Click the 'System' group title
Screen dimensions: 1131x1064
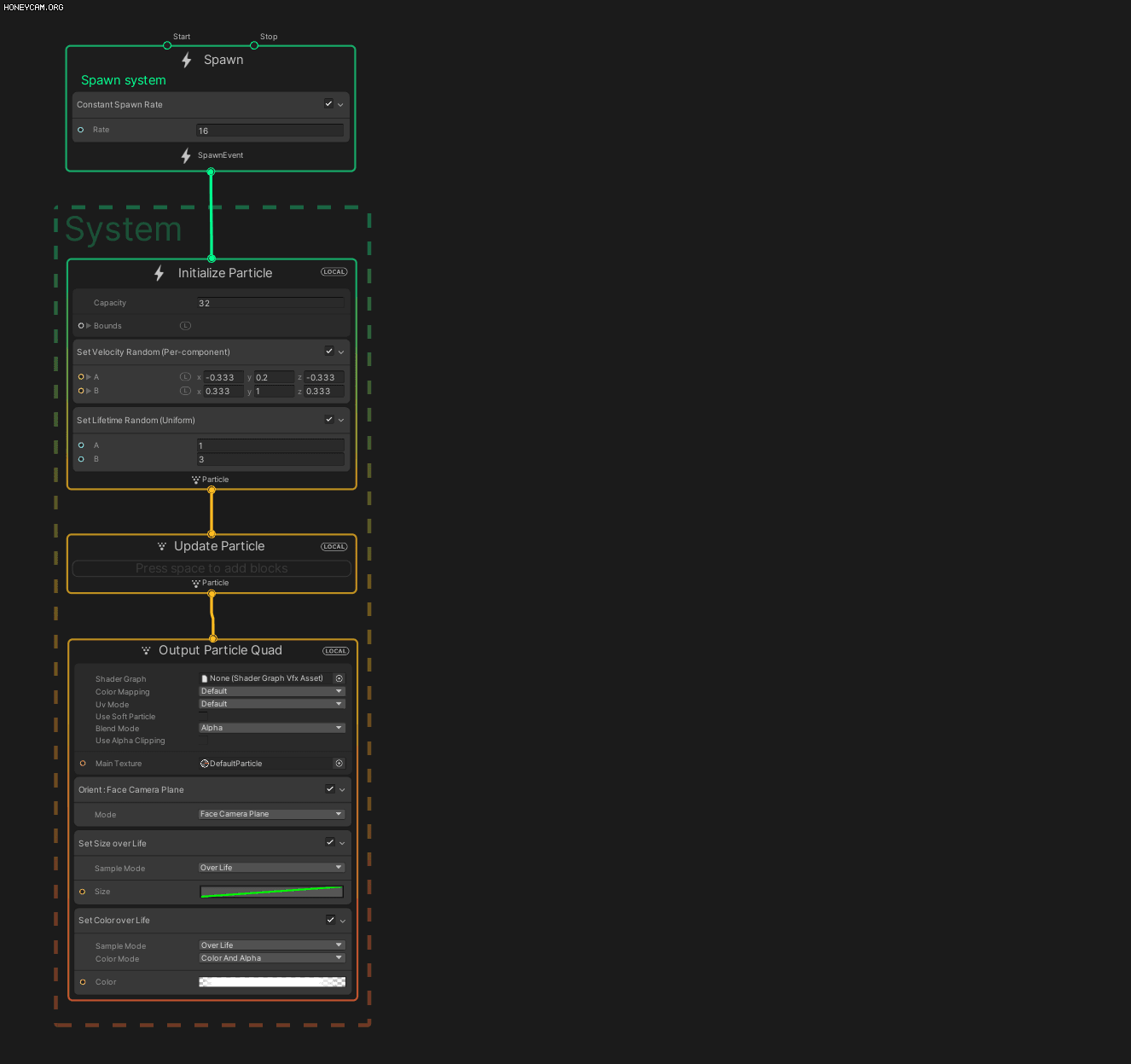pos(124,230)
